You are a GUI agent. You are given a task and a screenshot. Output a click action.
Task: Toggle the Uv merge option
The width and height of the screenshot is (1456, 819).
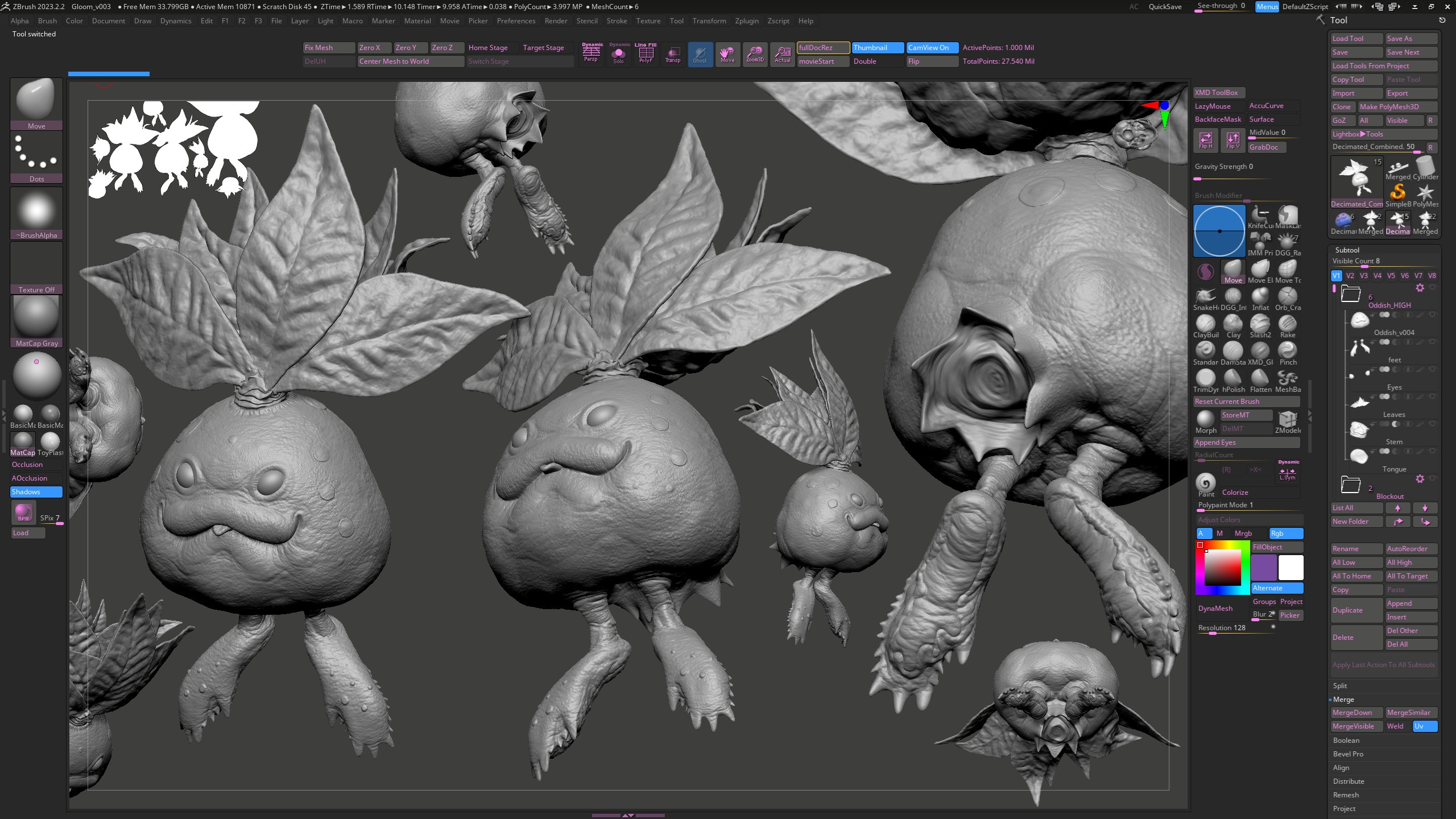click(1425, 726)
